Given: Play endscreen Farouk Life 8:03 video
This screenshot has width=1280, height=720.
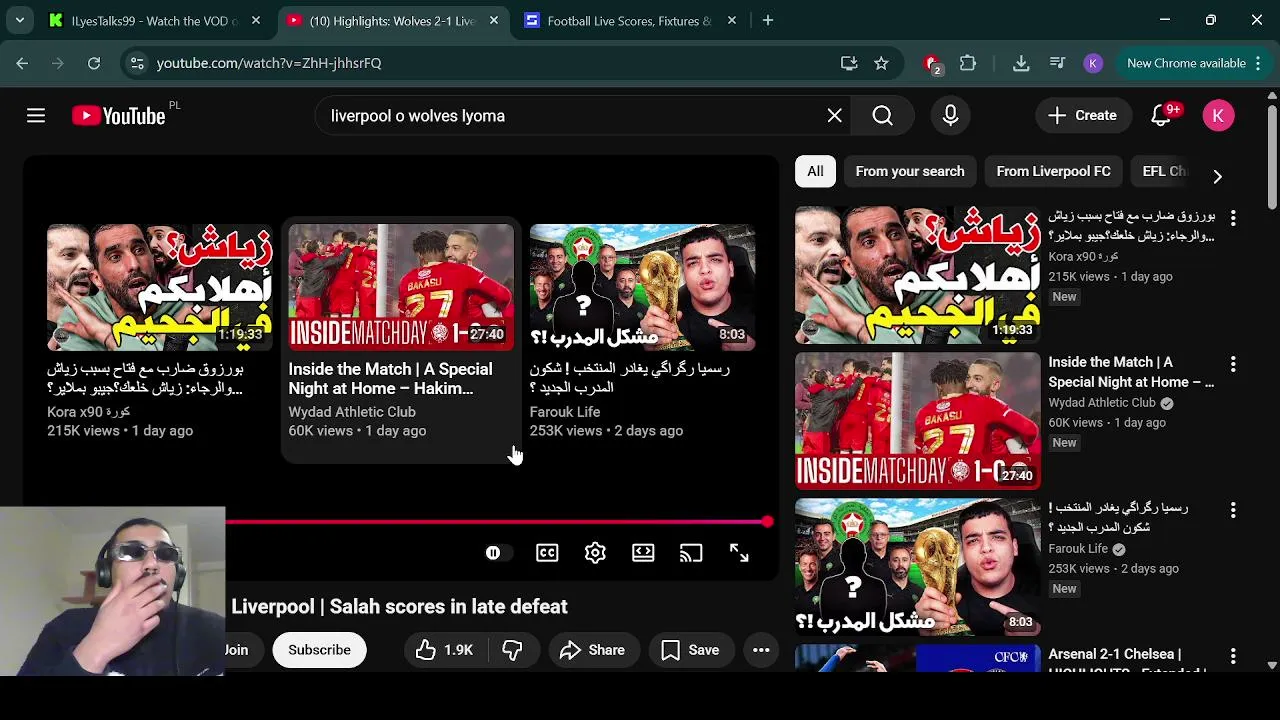Looking at the screenshot, I should [x=643, y=287].
